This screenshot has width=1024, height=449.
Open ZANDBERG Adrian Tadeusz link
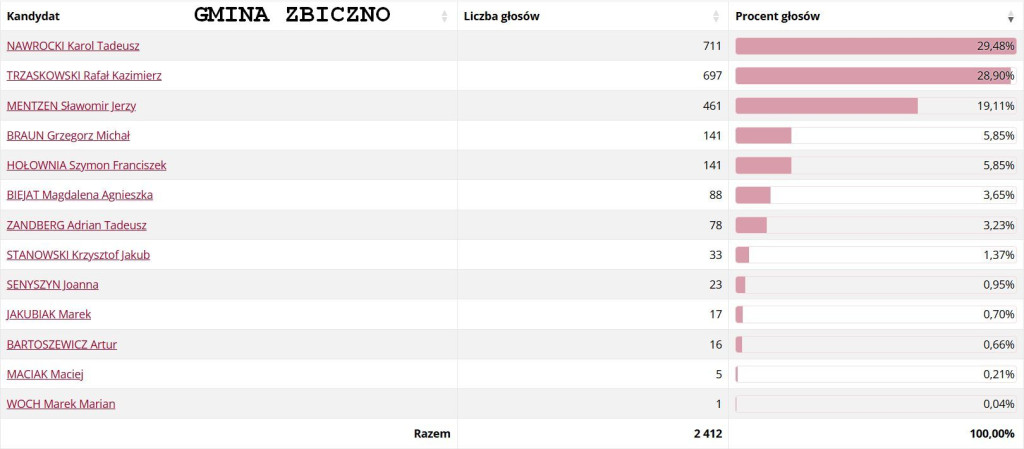click(76, 225)
